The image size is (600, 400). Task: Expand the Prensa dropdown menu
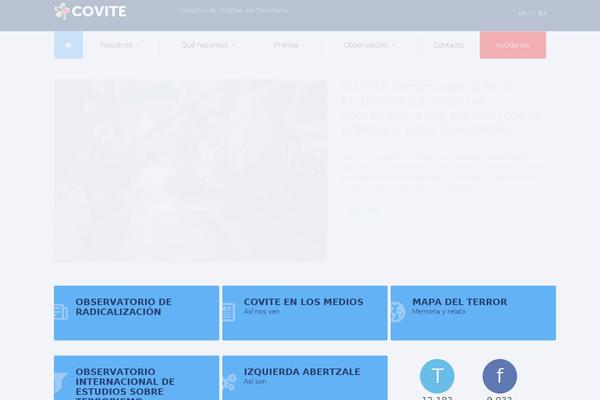pyautogui.click(x=289, y=45)
